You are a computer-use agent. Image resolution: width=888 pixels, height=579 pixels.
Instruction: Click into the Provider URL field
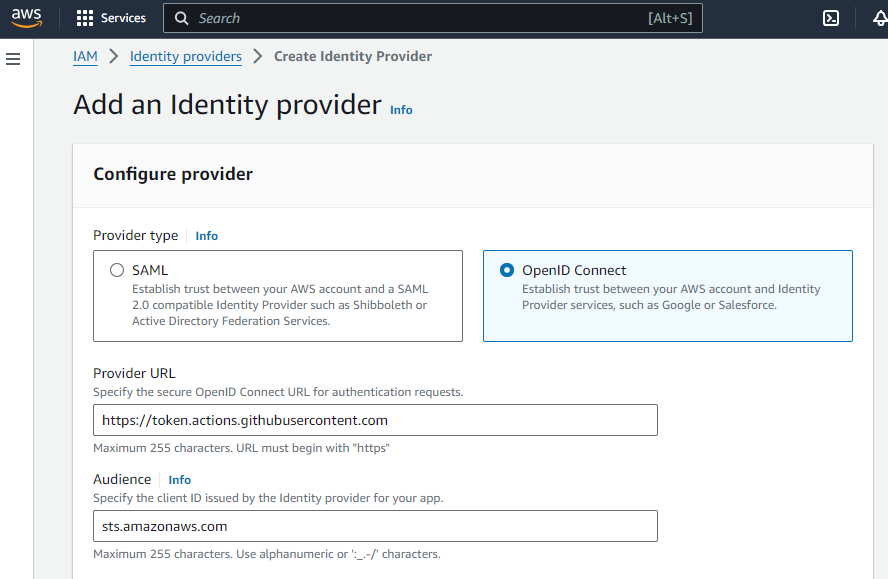tap(375, 420)
